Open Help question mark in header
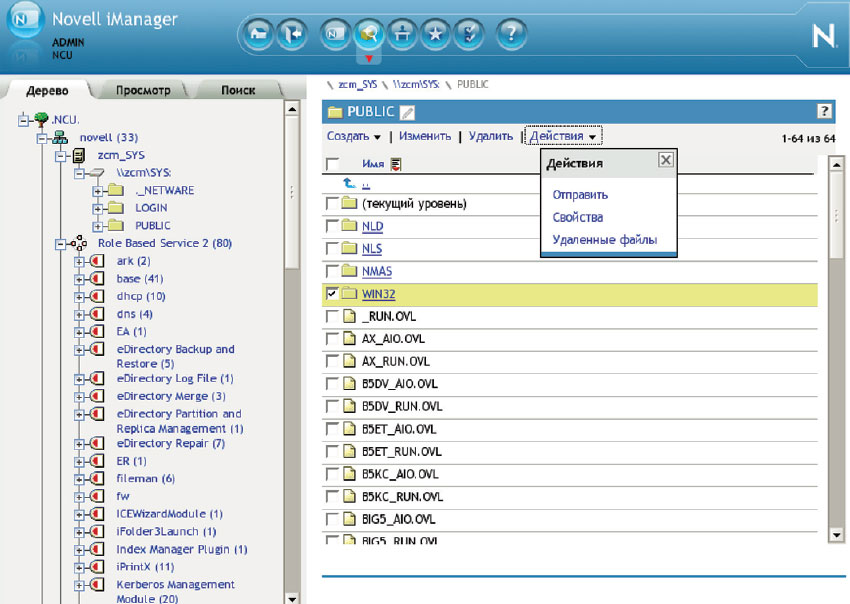Image resolution: width=850 pixels, height=604 pixels. 511,34
